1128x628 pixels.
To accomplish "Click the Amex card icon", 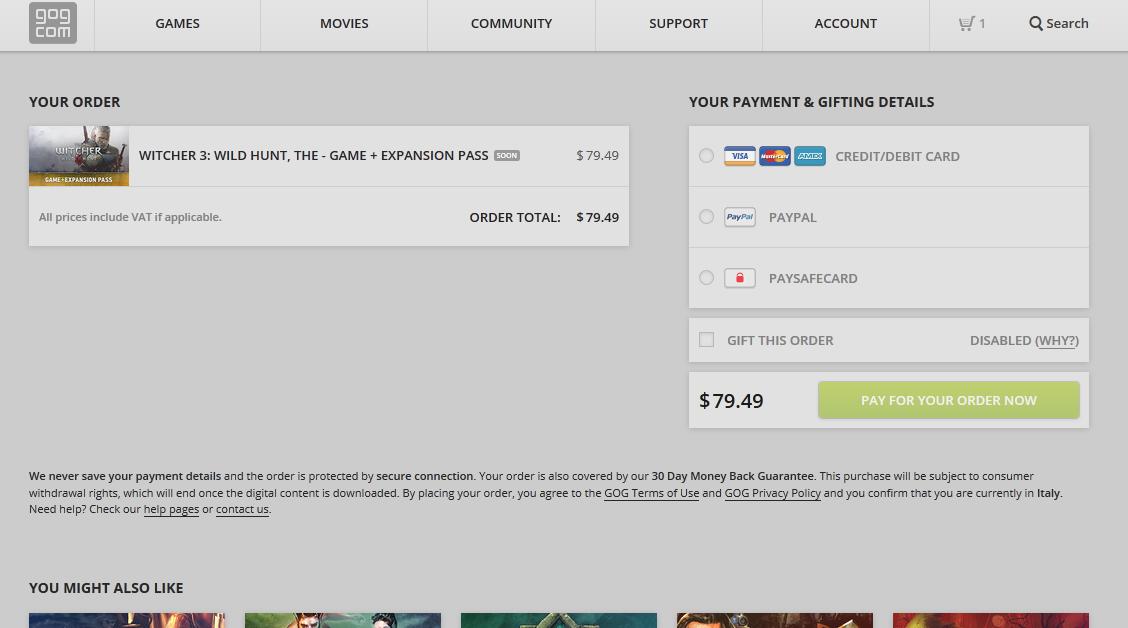I will (x=810, y=156).
